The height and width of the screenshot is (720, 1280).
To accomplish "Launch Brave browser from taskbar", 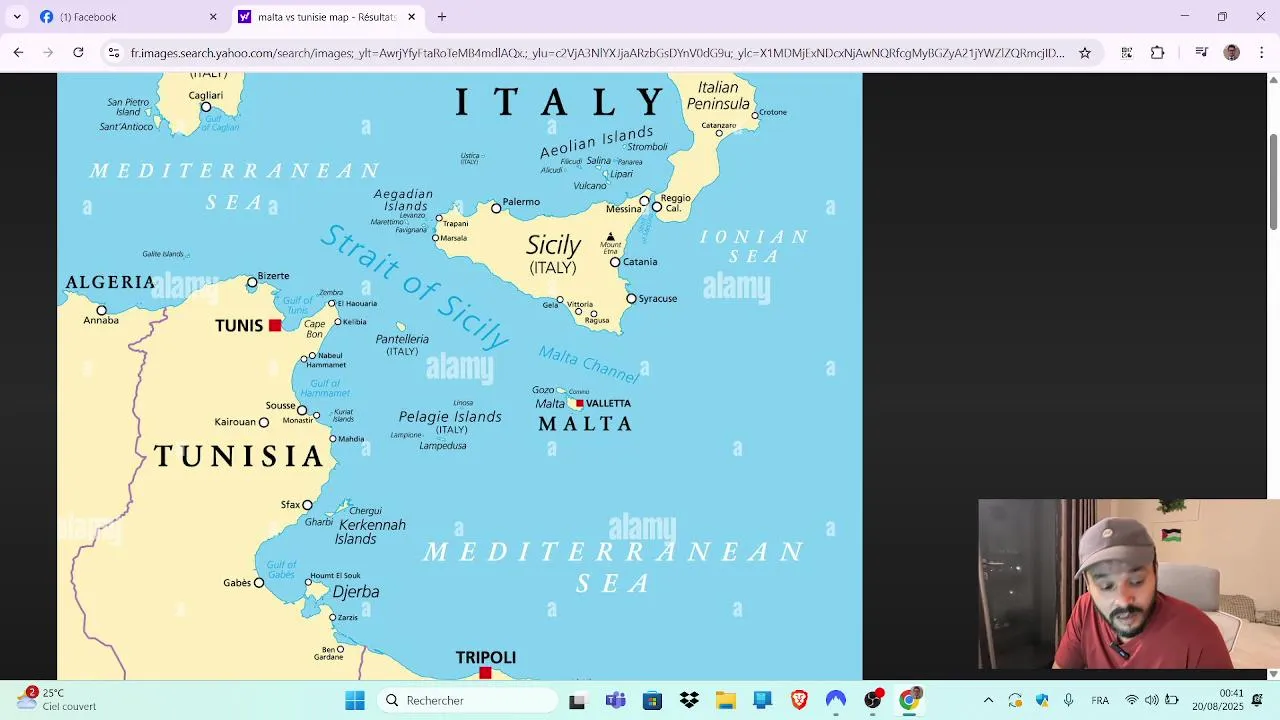I will pos(799,700).
